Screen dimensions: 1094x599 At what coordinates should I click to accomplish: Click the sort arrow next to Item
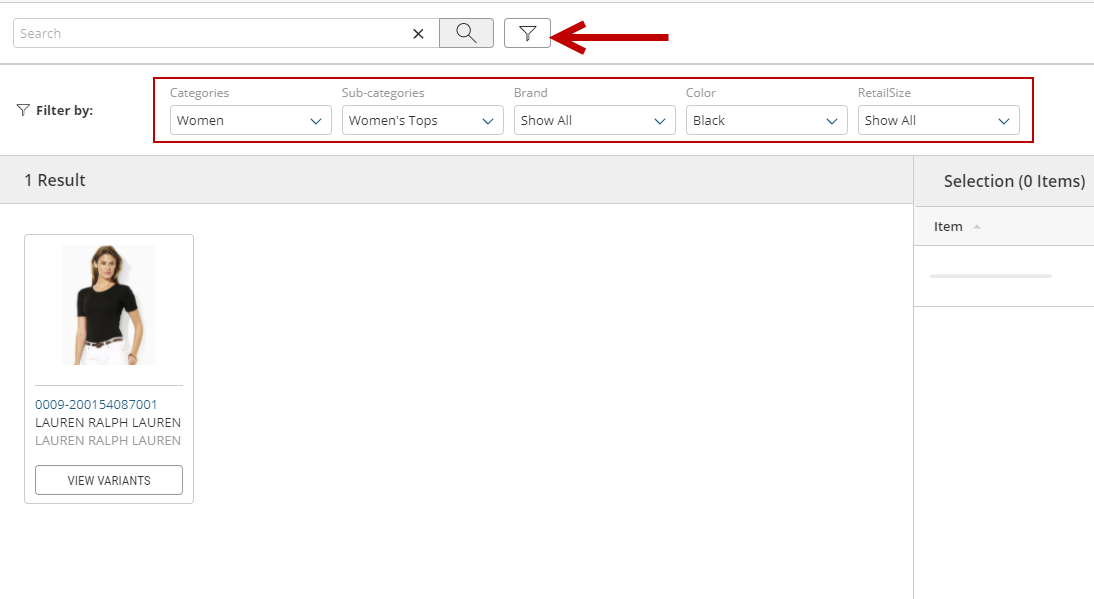[977, 227]
